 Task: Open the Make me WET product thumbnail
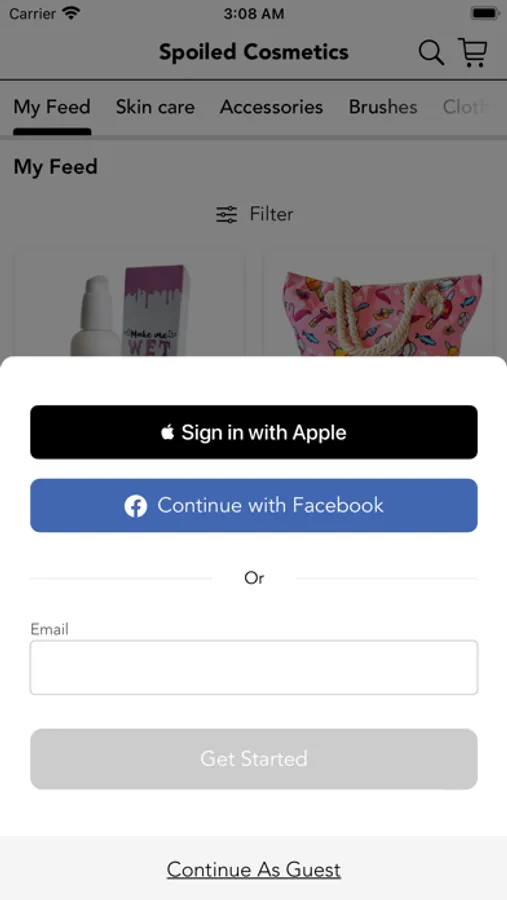coord(129,305)
